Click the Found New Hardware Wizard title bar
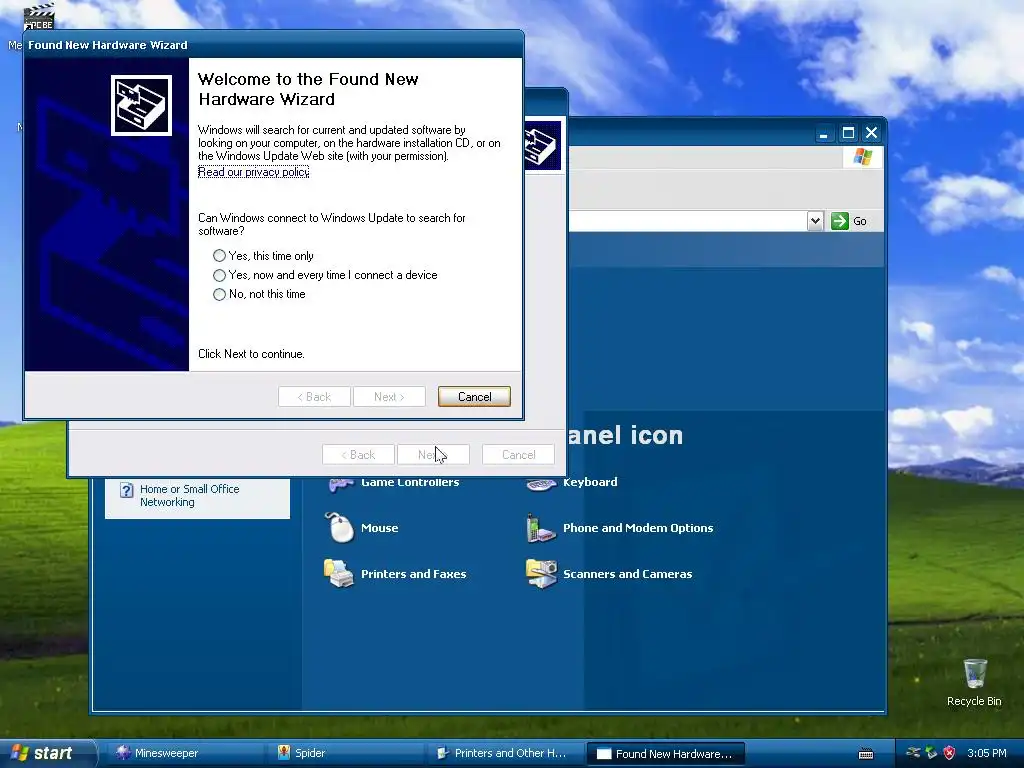This screenshot has width=1024, height=768. tap(273, 45)
